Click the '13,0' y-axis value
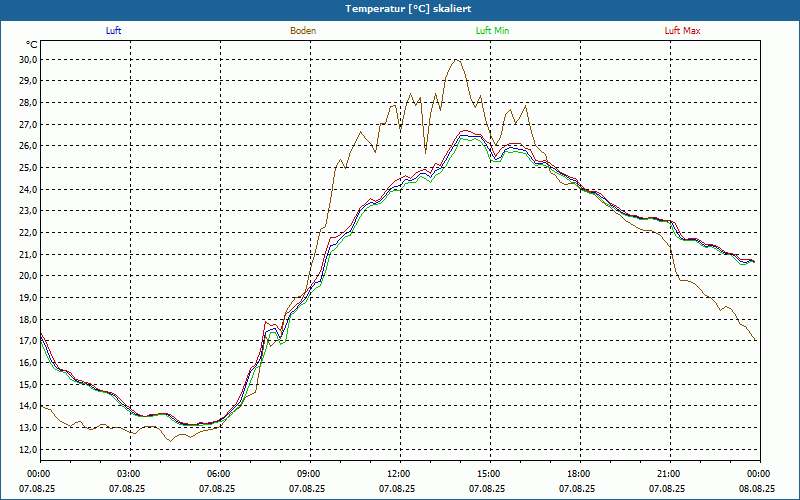800x500 pixels. [29, 428]
